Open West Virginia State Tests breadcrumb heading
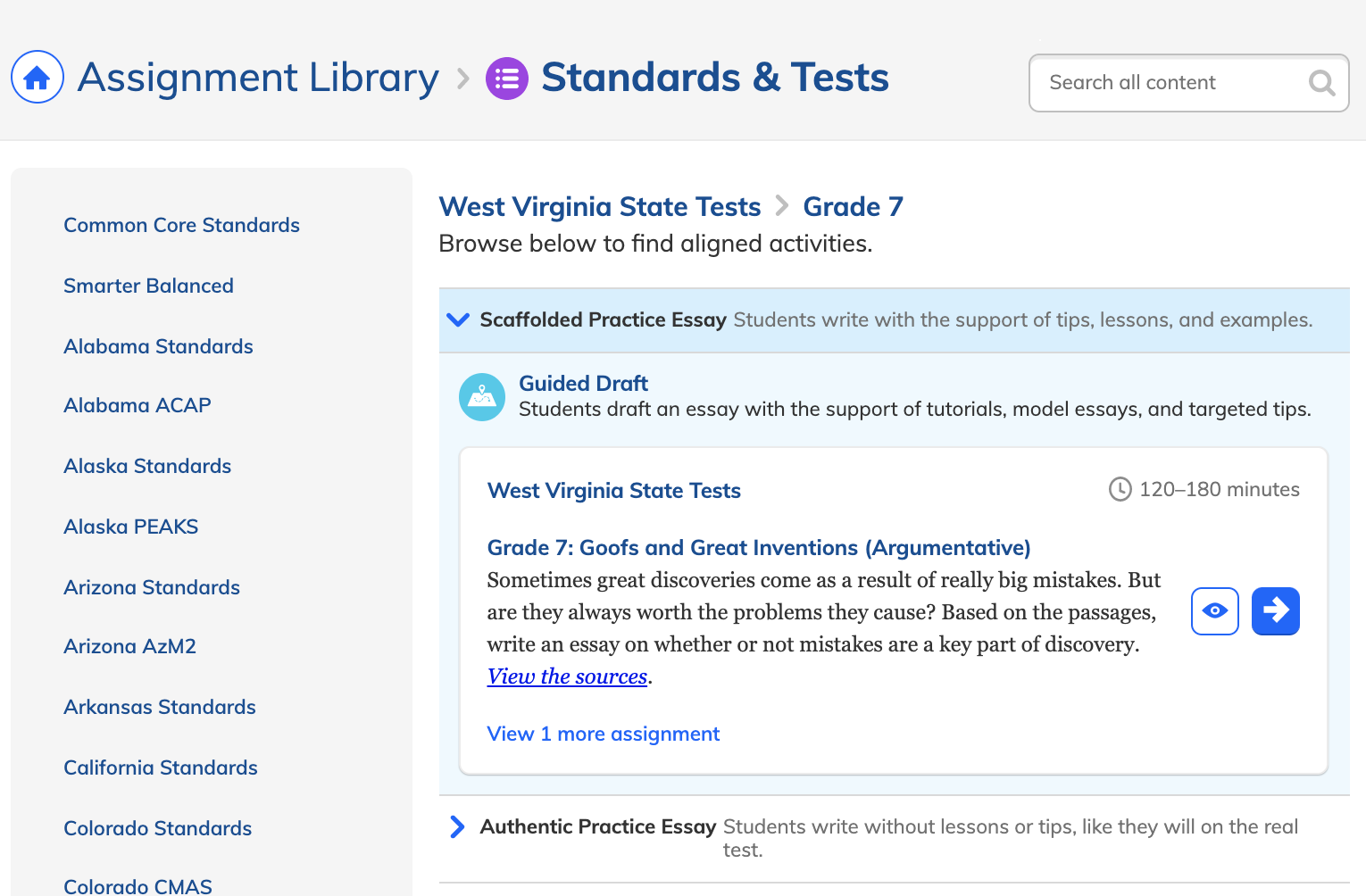 600,207
